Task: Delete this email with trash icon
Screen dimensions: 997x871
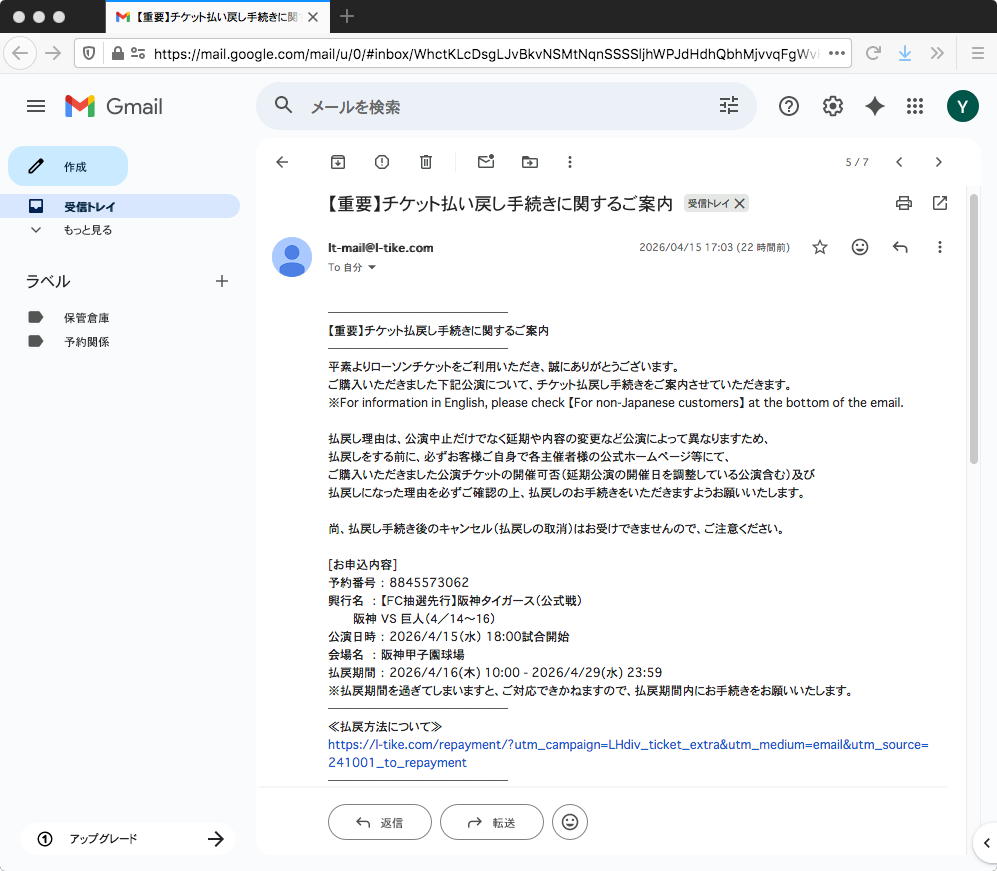Action: pos(425,162)
